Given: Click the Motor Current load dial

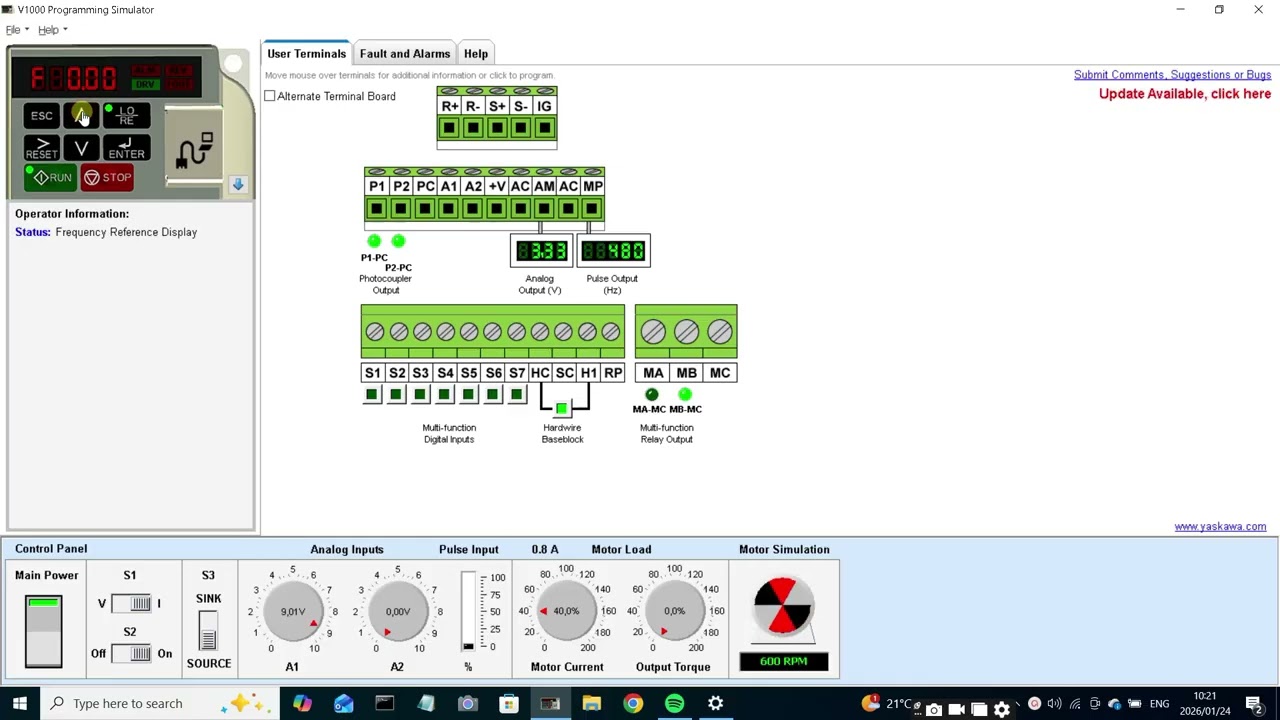Looking at the screenshot, I should 566,611.
